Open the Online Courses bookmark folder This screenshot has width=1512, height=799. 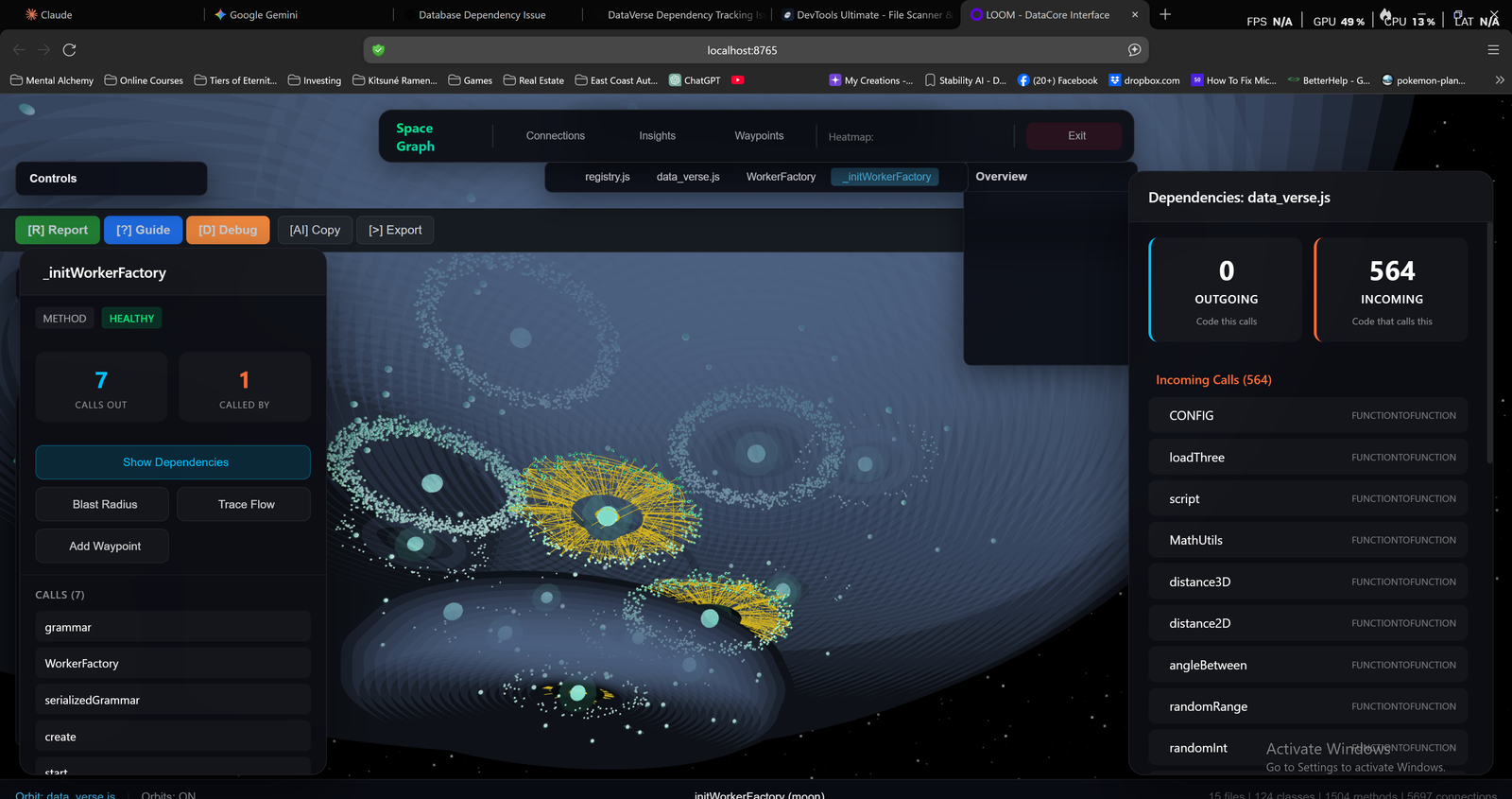[144, 80]
